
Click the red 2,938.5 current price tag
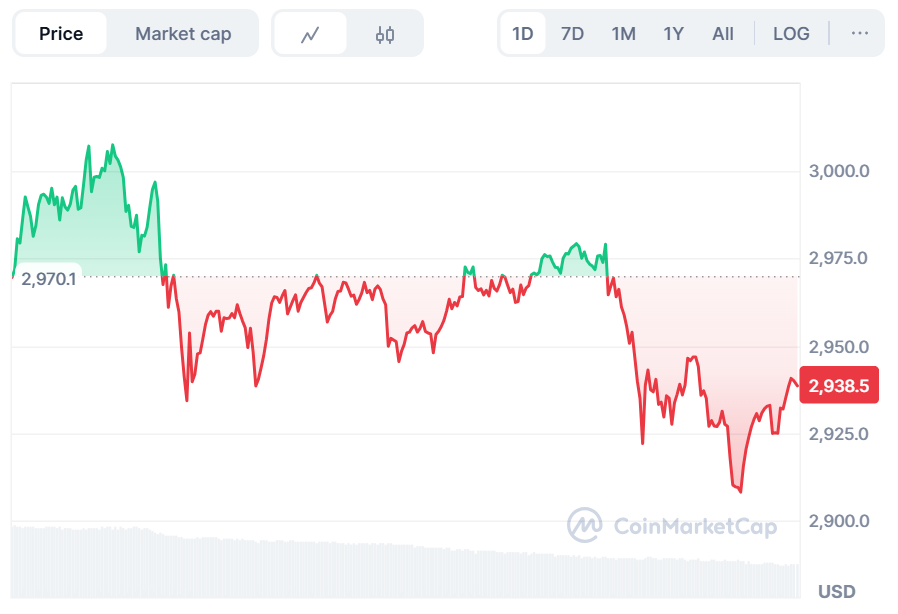pyautogui.click(x=839, y=385)
